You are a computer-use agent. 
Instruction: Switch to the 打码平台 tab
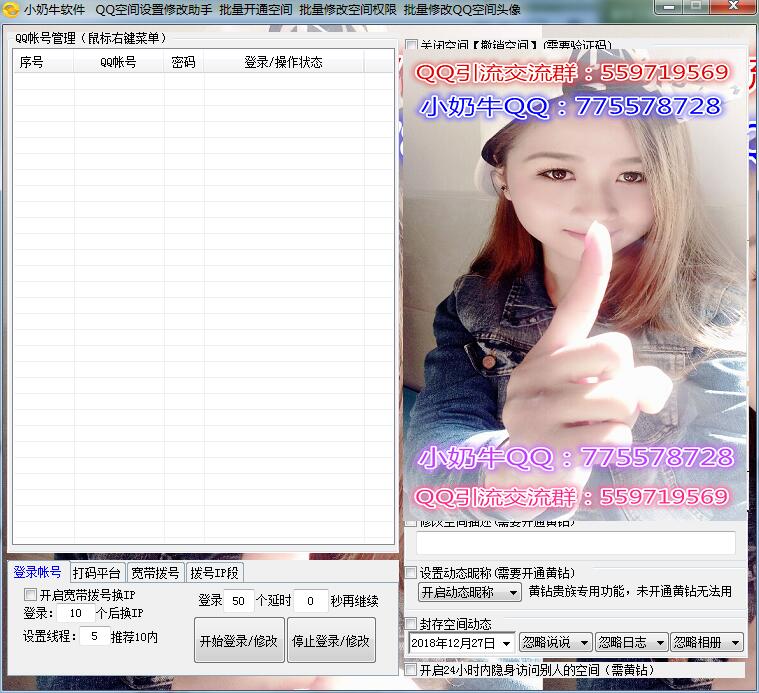[x=97, y=573]
